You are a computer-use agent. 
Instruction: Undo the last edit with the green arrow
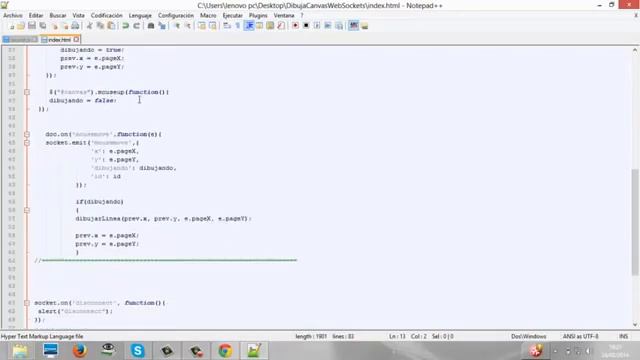[125, 26]
